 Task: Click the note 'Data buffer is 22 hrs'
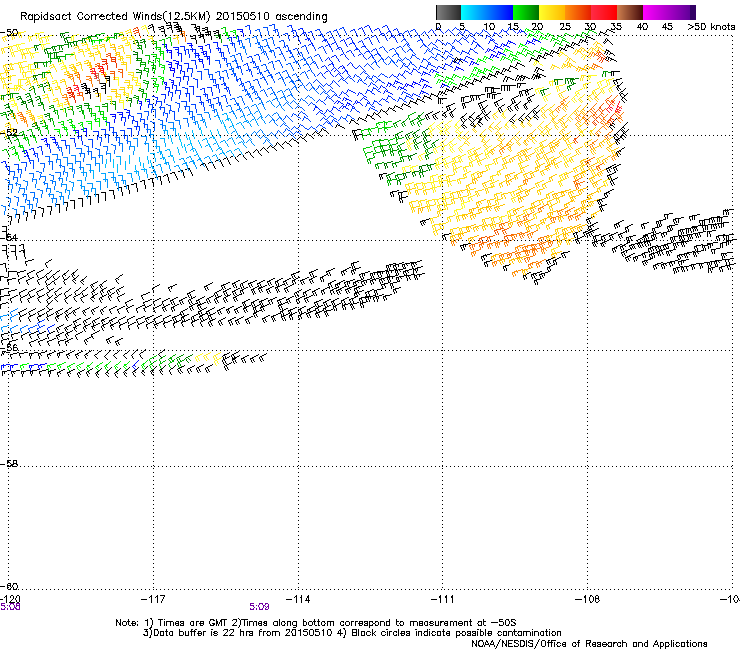(205, 633)
